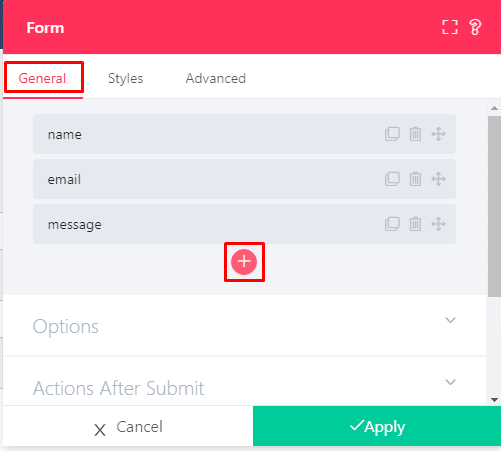Delete the message field
Screen dimensions: 501x451
pos(415,224)
